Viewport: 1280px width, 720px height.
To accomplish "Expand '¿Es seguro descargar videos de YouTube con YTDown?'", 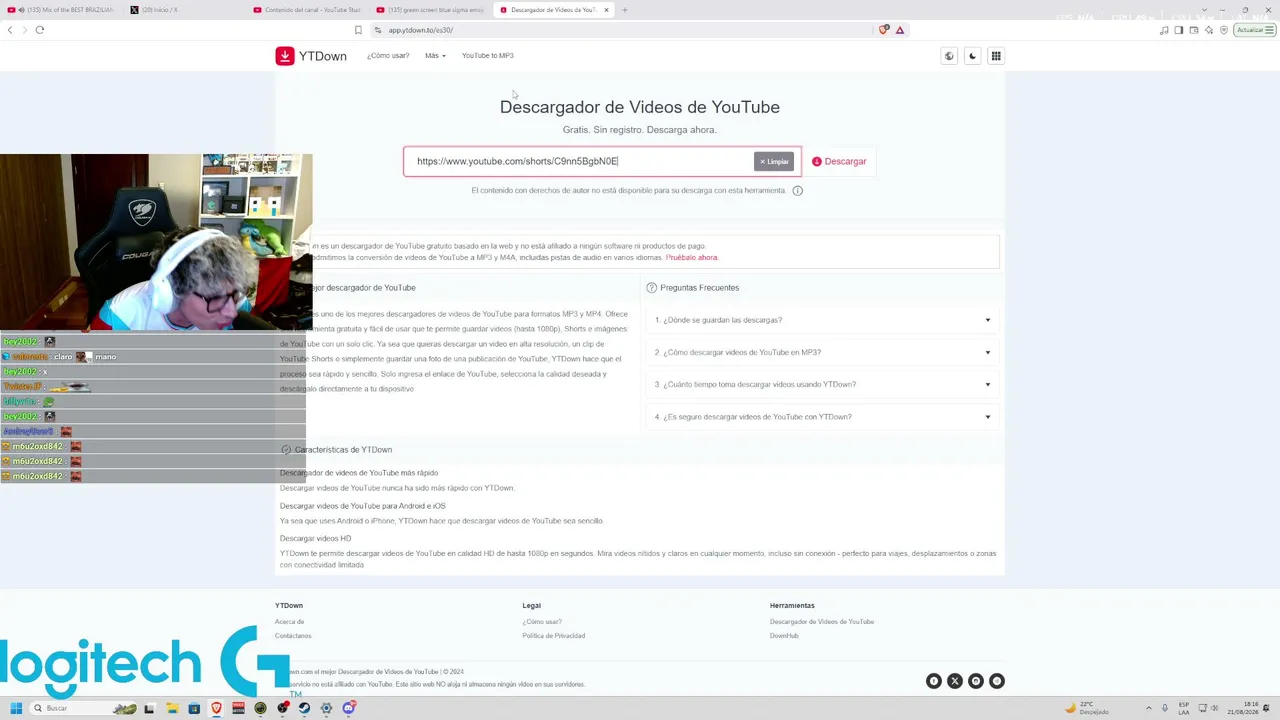I will coord(823,417).
